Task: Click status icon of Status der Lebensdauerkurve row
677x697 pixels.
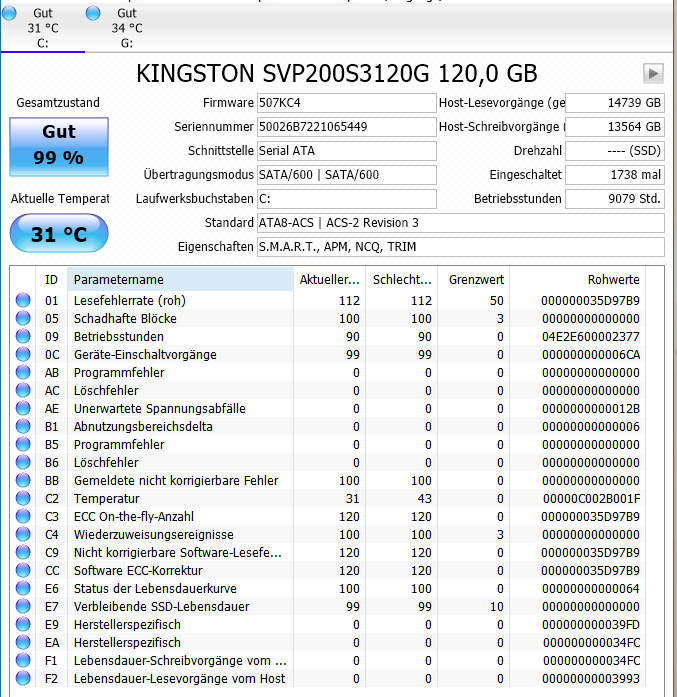Action: coord(23,589)
